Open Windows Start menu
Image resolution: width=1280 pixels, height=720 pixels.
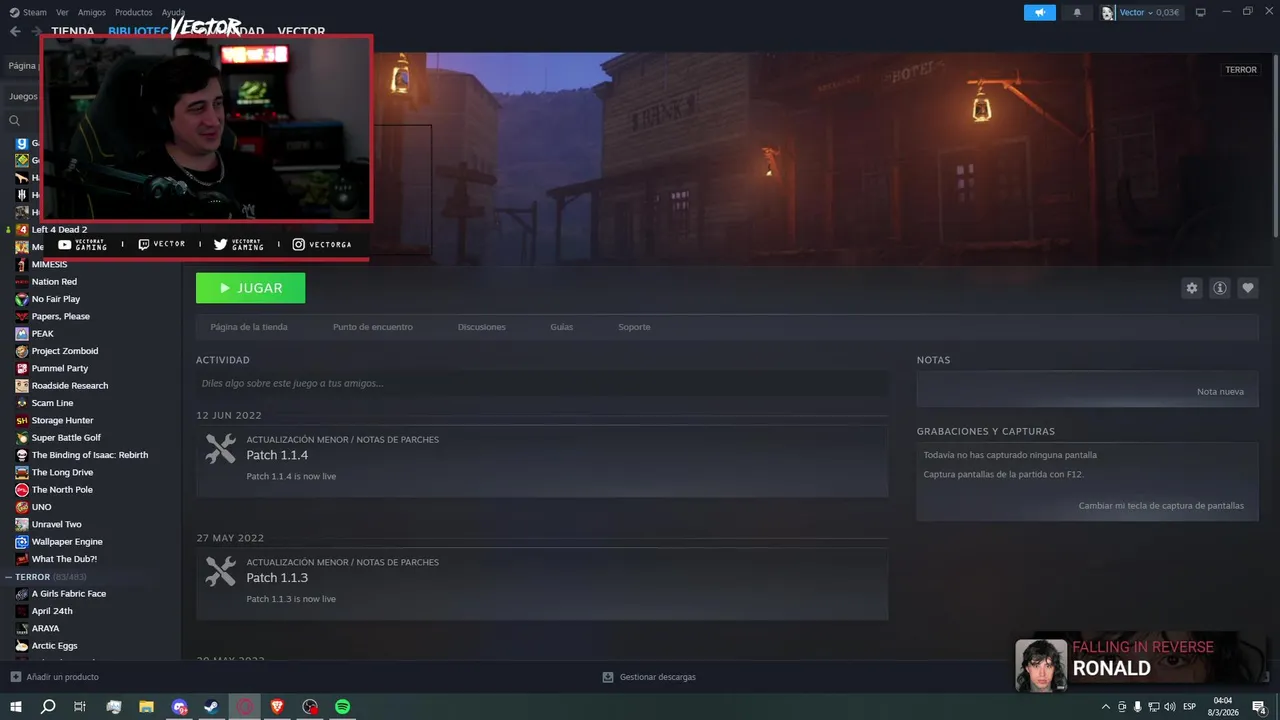coord(16,706)
